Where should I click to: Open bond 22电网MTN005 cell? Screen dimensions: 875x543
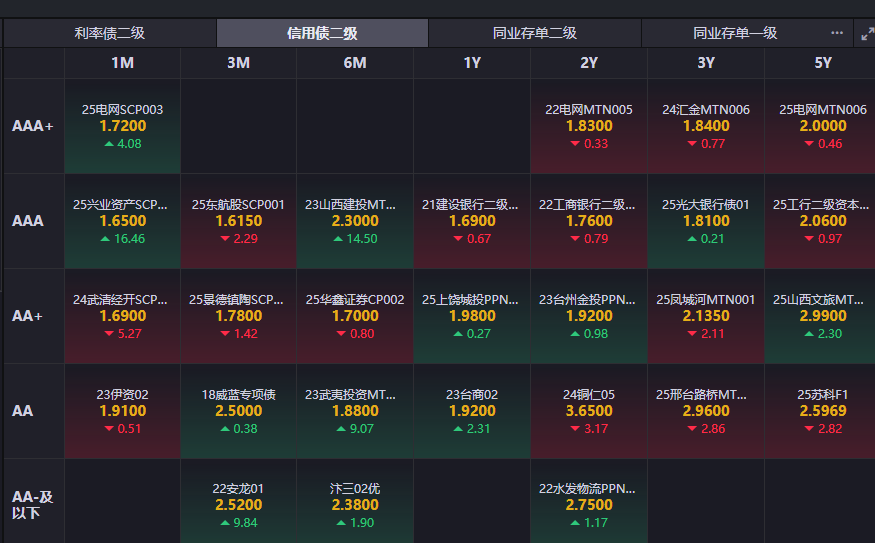click(x=589, y=126)
